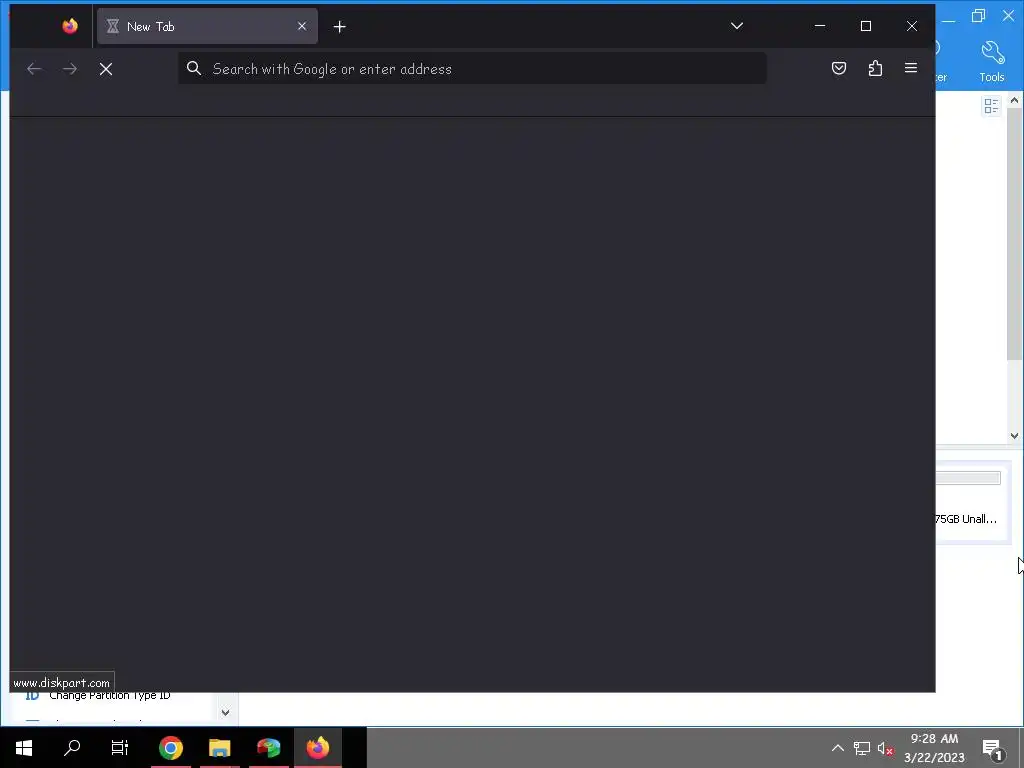
Task: Click the muted volume tray icon
Action: tap(886, 748)
